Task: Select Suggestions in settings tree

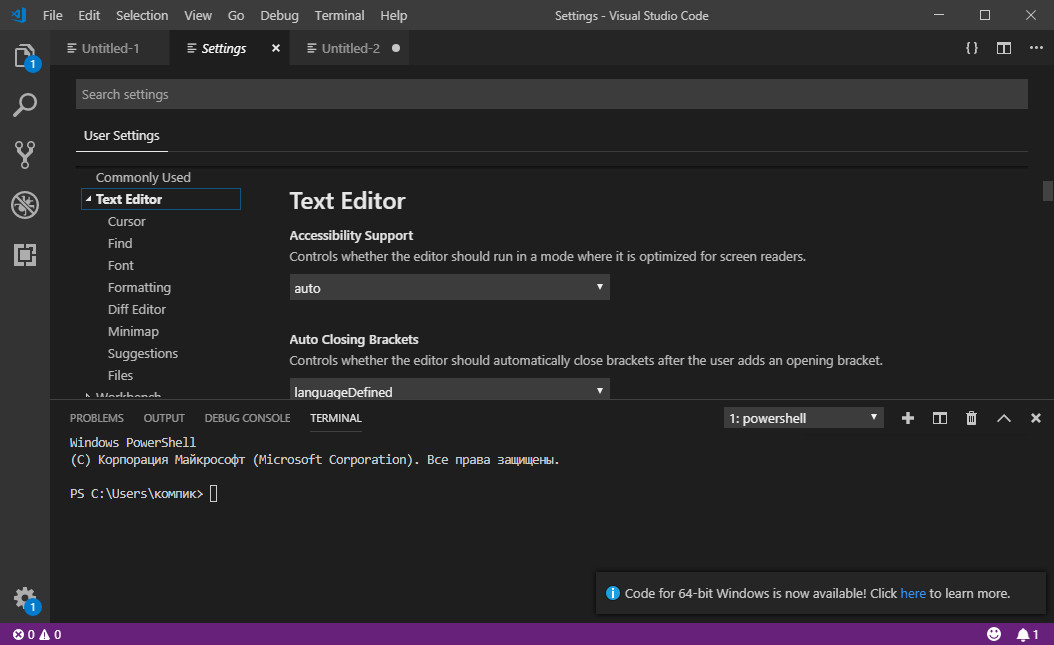Action: [143, 353]
